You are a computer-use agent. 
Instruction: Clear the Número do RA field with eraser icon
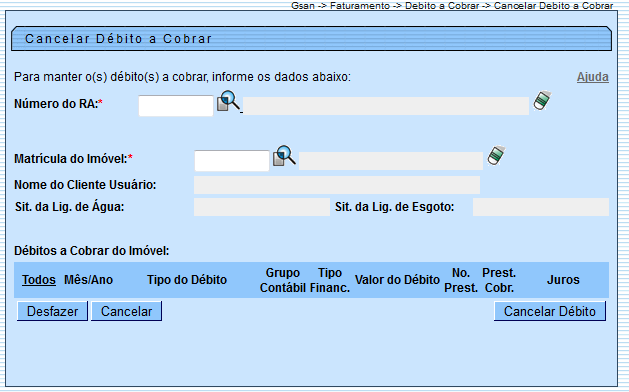pos(542,100)
